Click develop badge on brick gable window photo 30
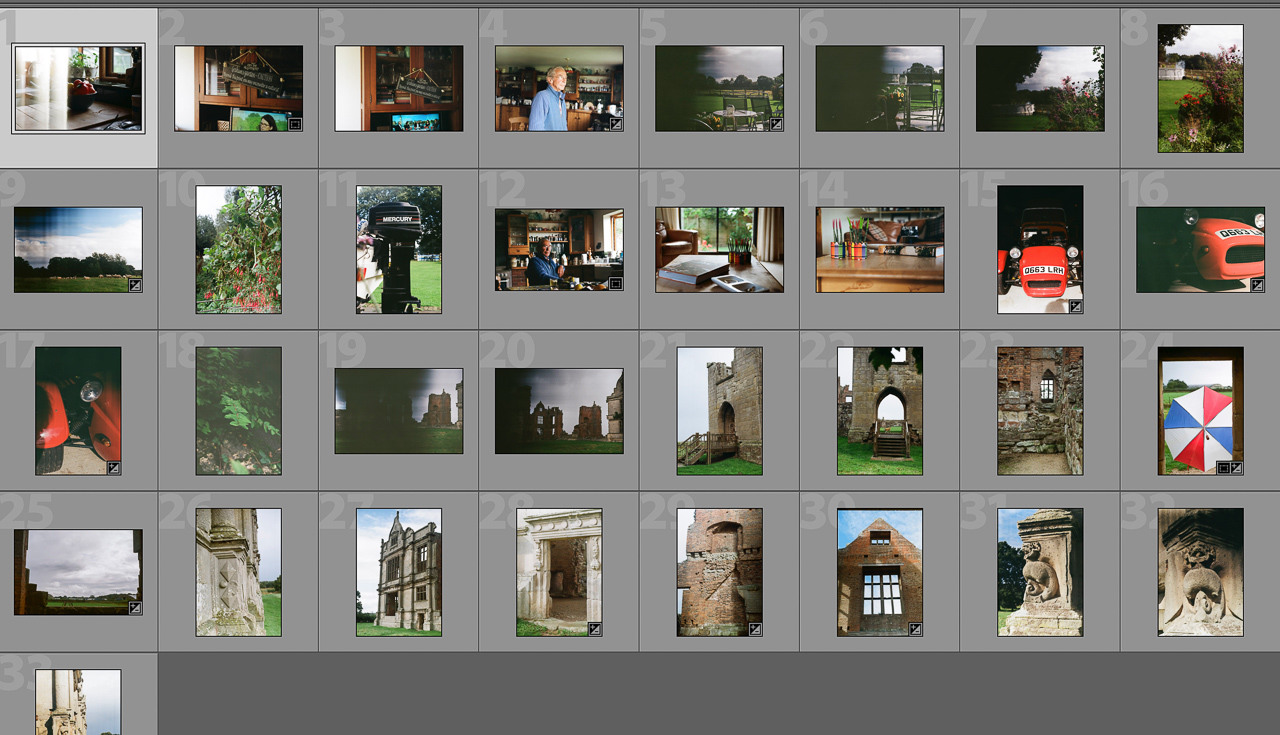The height and width of the screenshot is (735, 1280). [x=915, y=629]
